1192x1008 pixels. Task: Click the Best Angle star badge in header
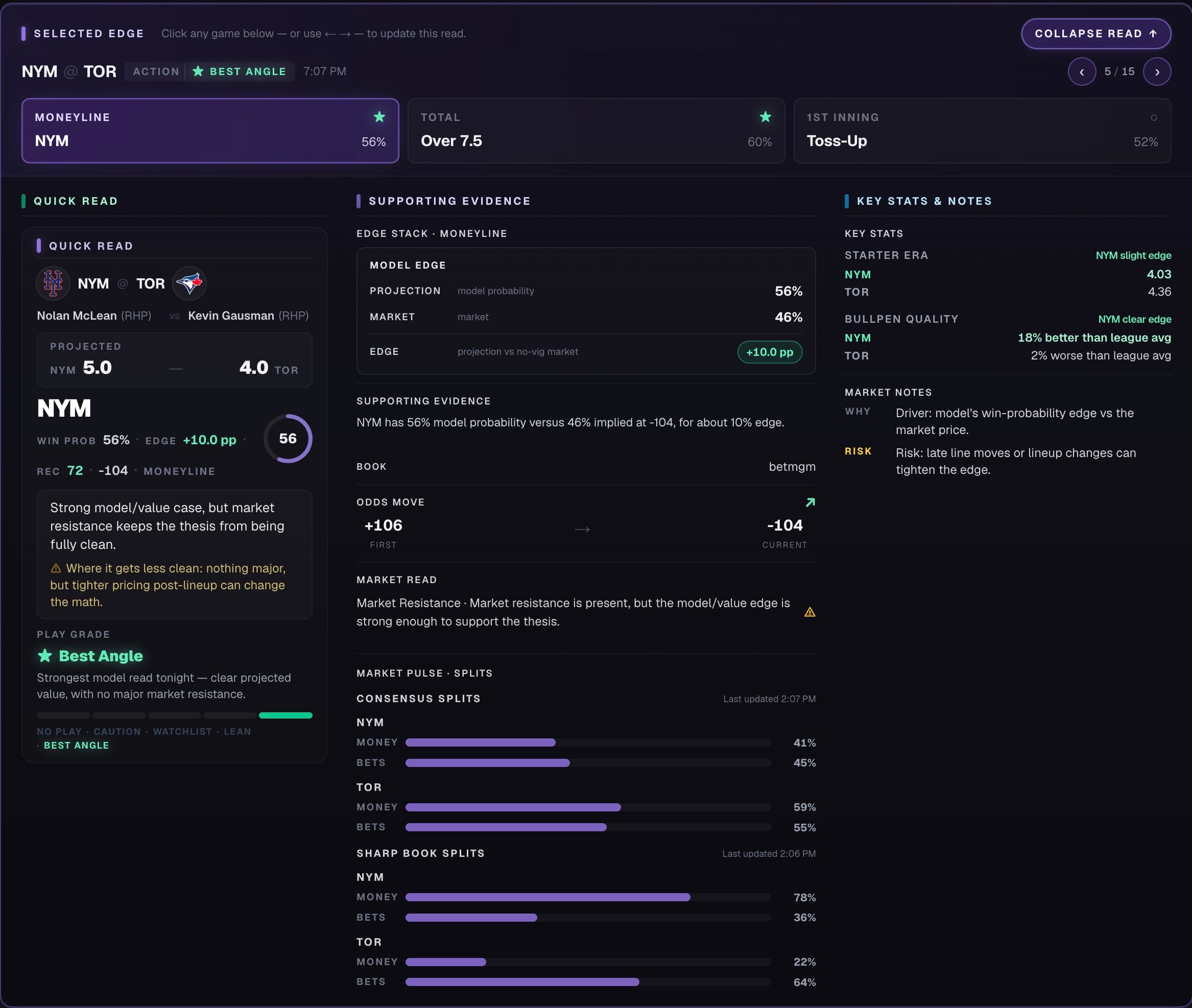pyautogui.click(x=240, y=71)
